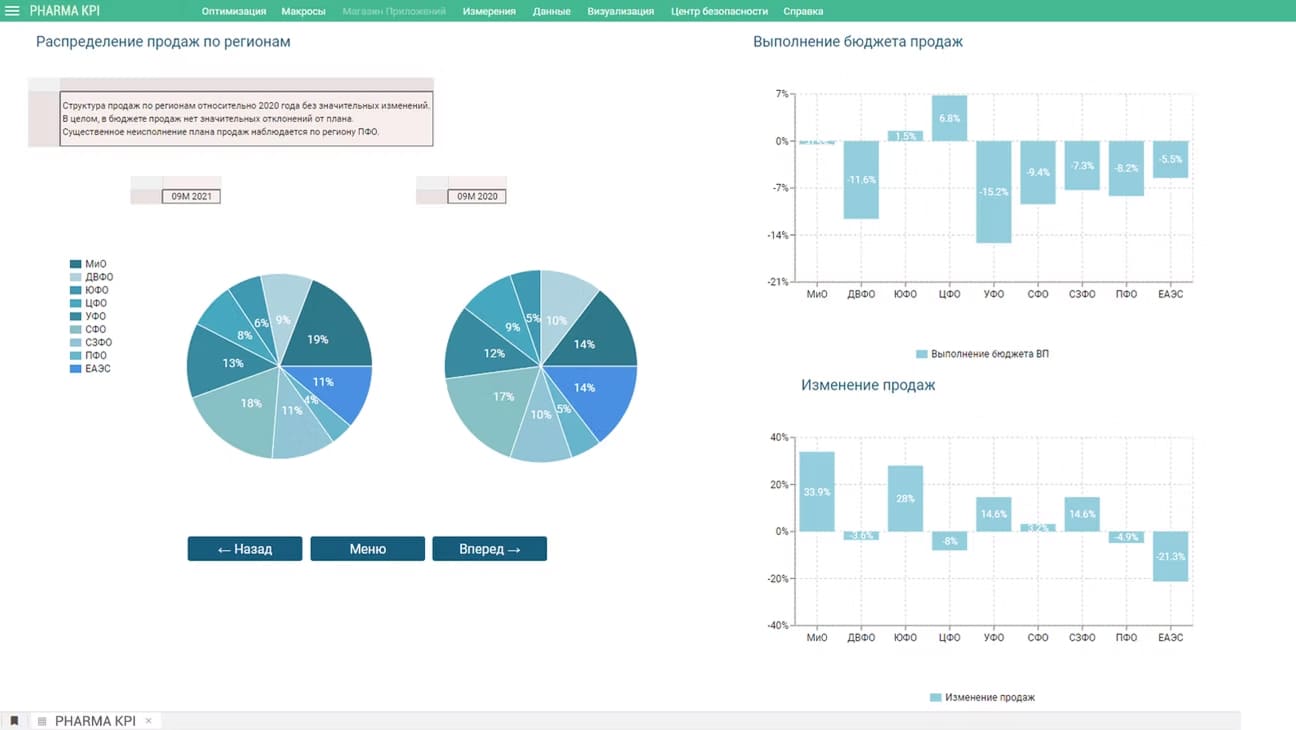Screen dimensions: 1296x730
Task: Open the Оптимизация menu
Action: click(234, 11)
